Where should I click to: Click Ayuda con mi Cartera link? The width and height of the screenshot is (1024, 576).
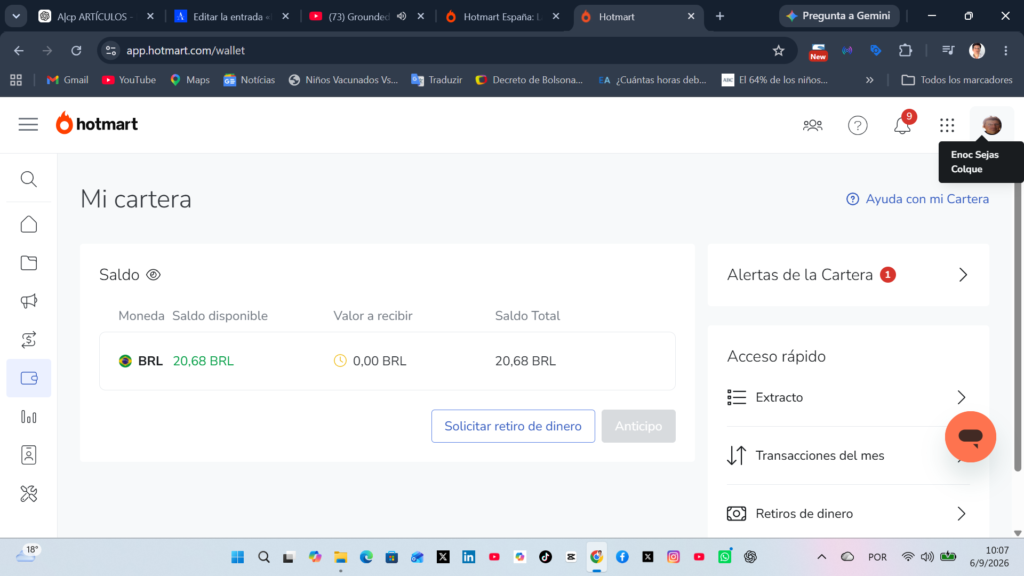917,199
